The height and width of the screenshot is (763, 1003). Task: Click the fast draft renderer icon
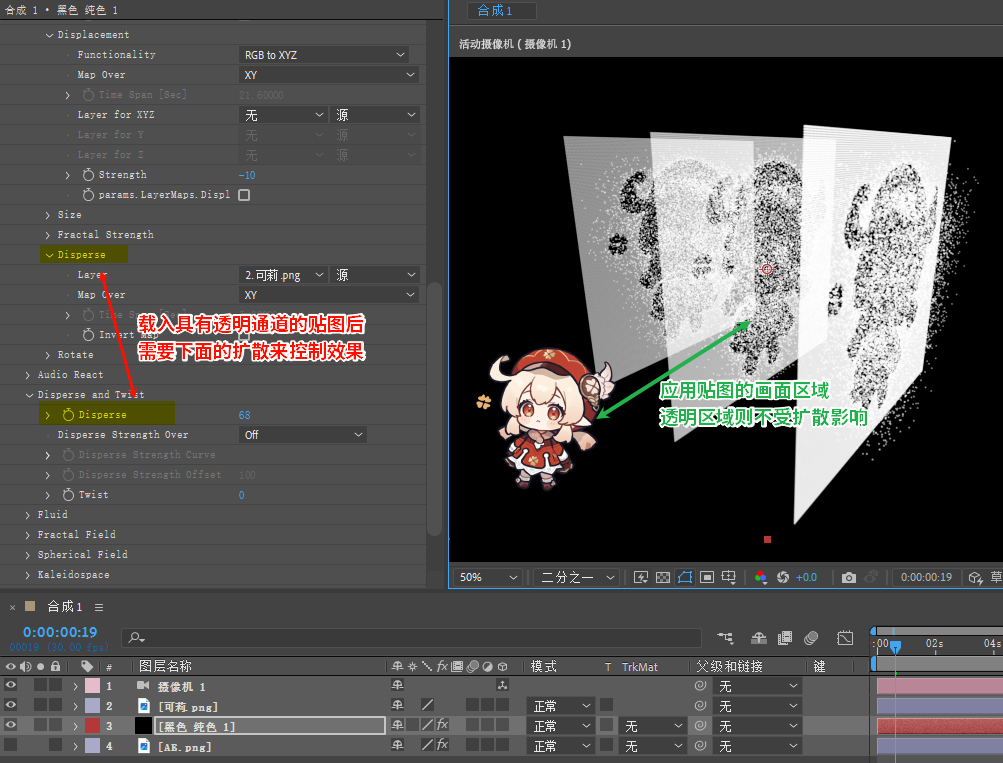[x=975, y=578]
